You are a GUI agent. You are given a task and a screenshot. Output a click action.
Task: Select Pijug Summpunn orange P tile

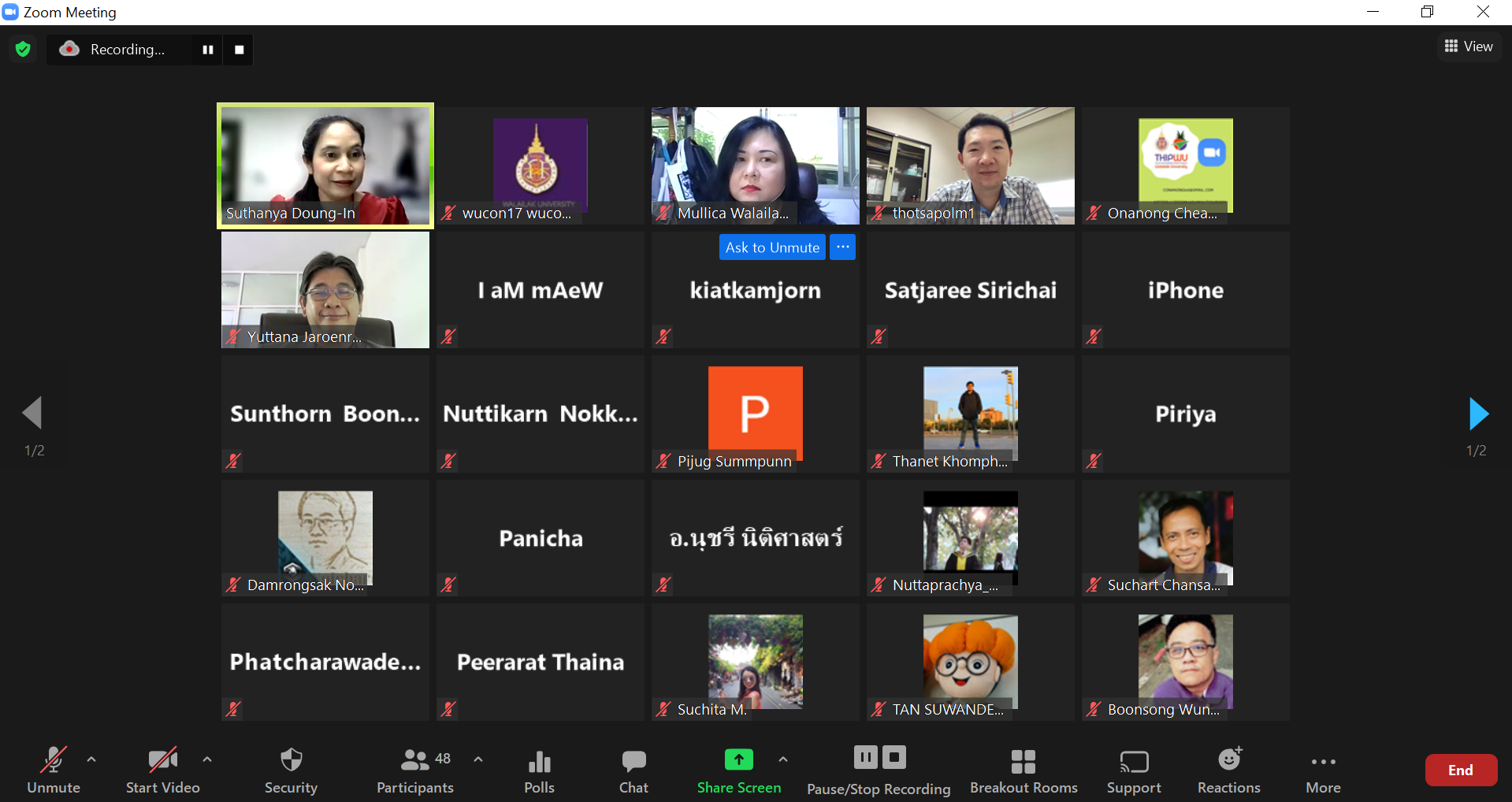756,414
